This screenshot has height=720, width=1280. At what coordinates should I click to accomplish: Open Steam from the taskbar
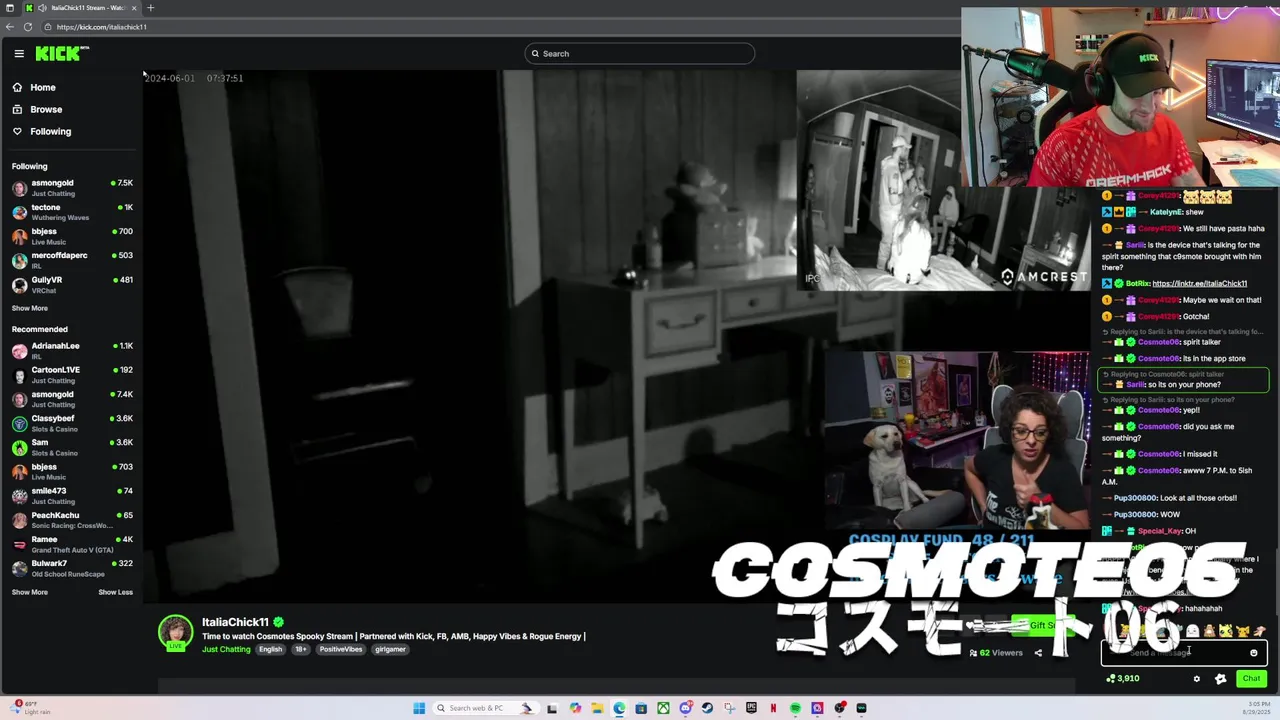707,708
